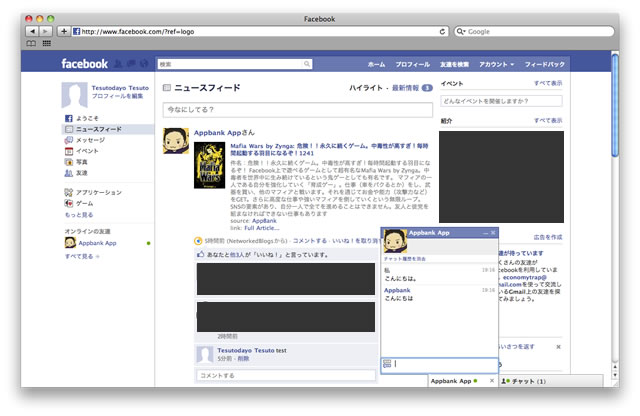The height and width of the screenshot is (416, 640).
Task: Click the facebook logo in header
Action: click(x=84, y=64)
